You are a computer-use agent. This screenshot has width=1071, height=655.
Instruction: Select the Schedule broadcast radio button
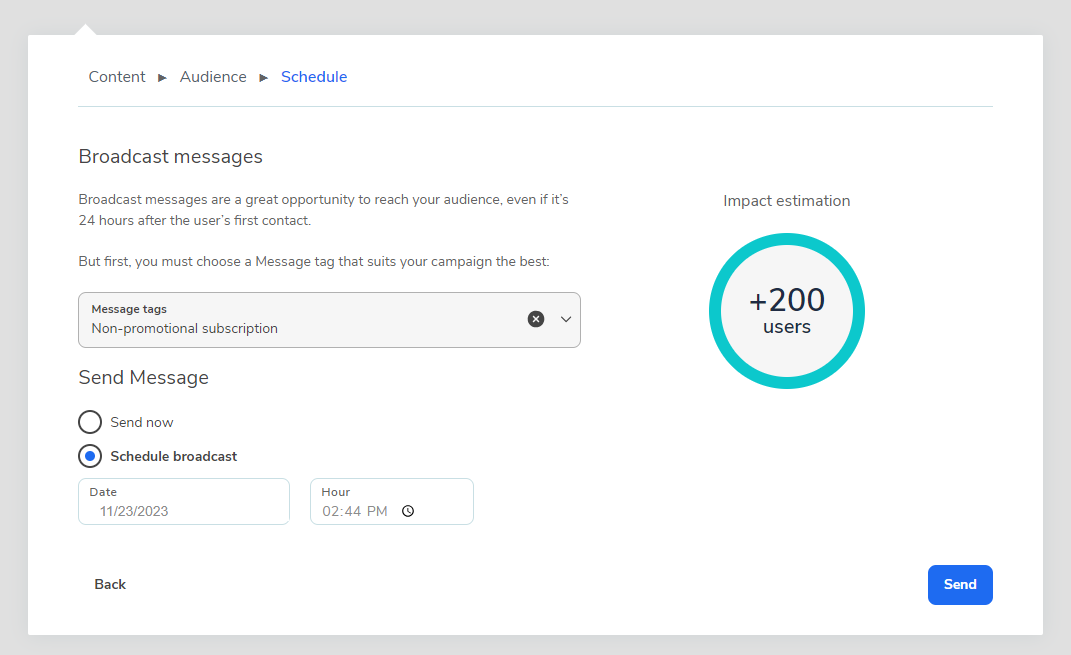(90, 456)
